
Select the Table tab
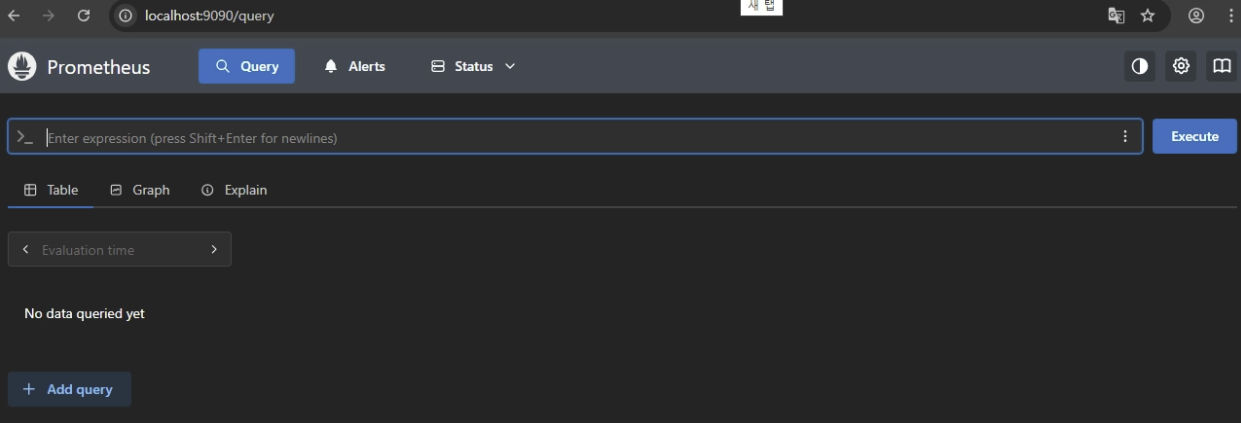tap(51, 190)
